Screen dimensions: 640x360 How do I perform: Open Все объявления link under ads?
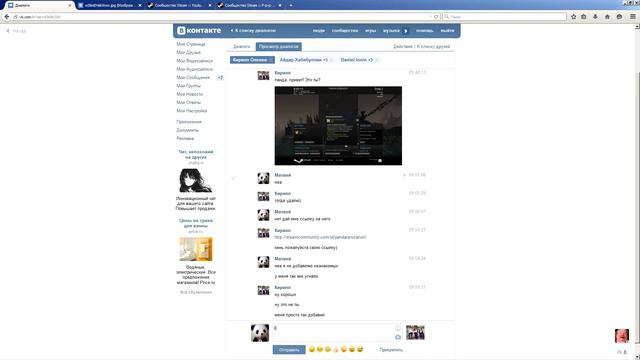click(196, 292)
